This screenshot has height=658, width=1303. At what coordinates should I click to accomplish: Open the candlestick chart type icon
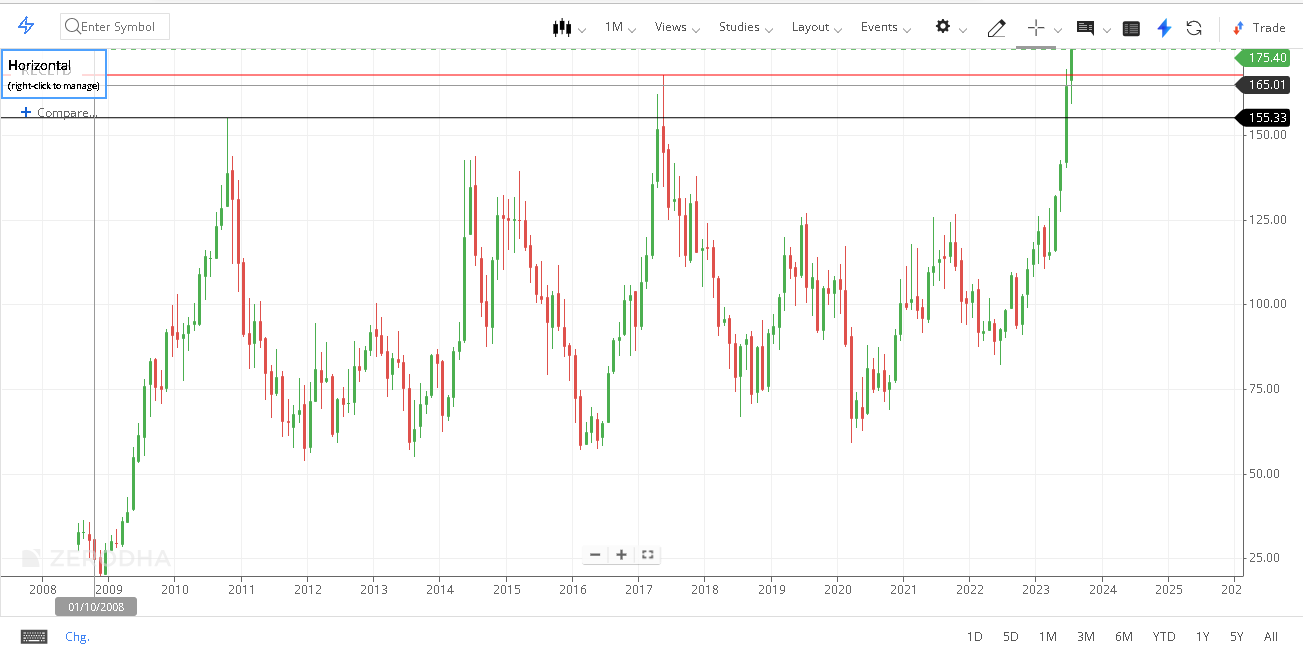point(562,27)
